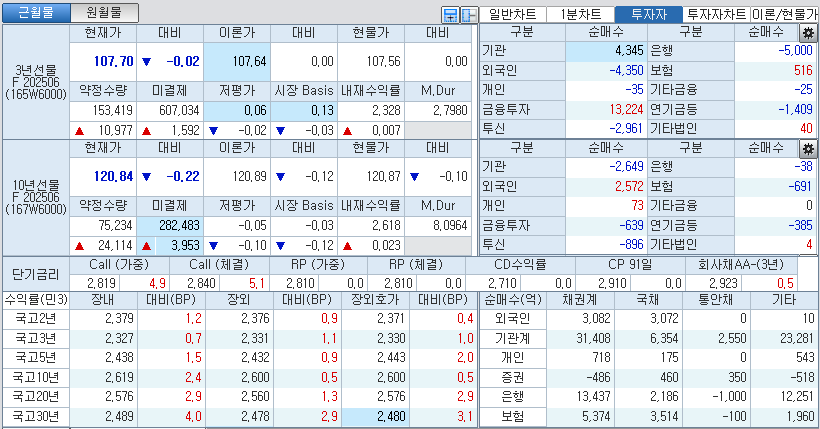Open gear settings for 10년선물 investor table
This screenshot has width=820, height=429.
[808, 149]
